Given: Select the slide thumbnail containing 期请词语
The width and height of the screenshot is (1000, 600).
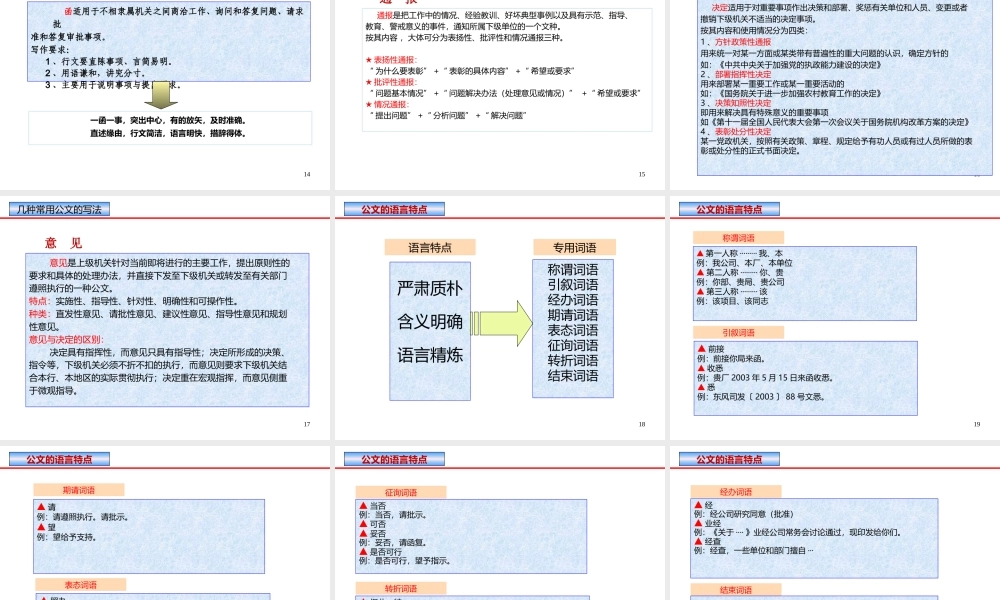Looking at the screenshot, I should pos(165,523).
